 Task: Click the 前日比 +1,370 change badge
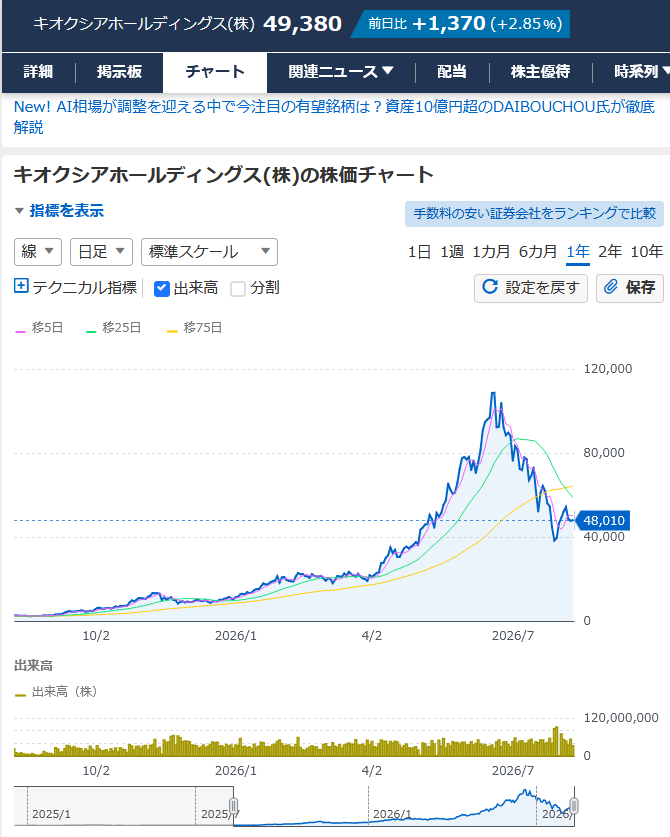point(461,24)
